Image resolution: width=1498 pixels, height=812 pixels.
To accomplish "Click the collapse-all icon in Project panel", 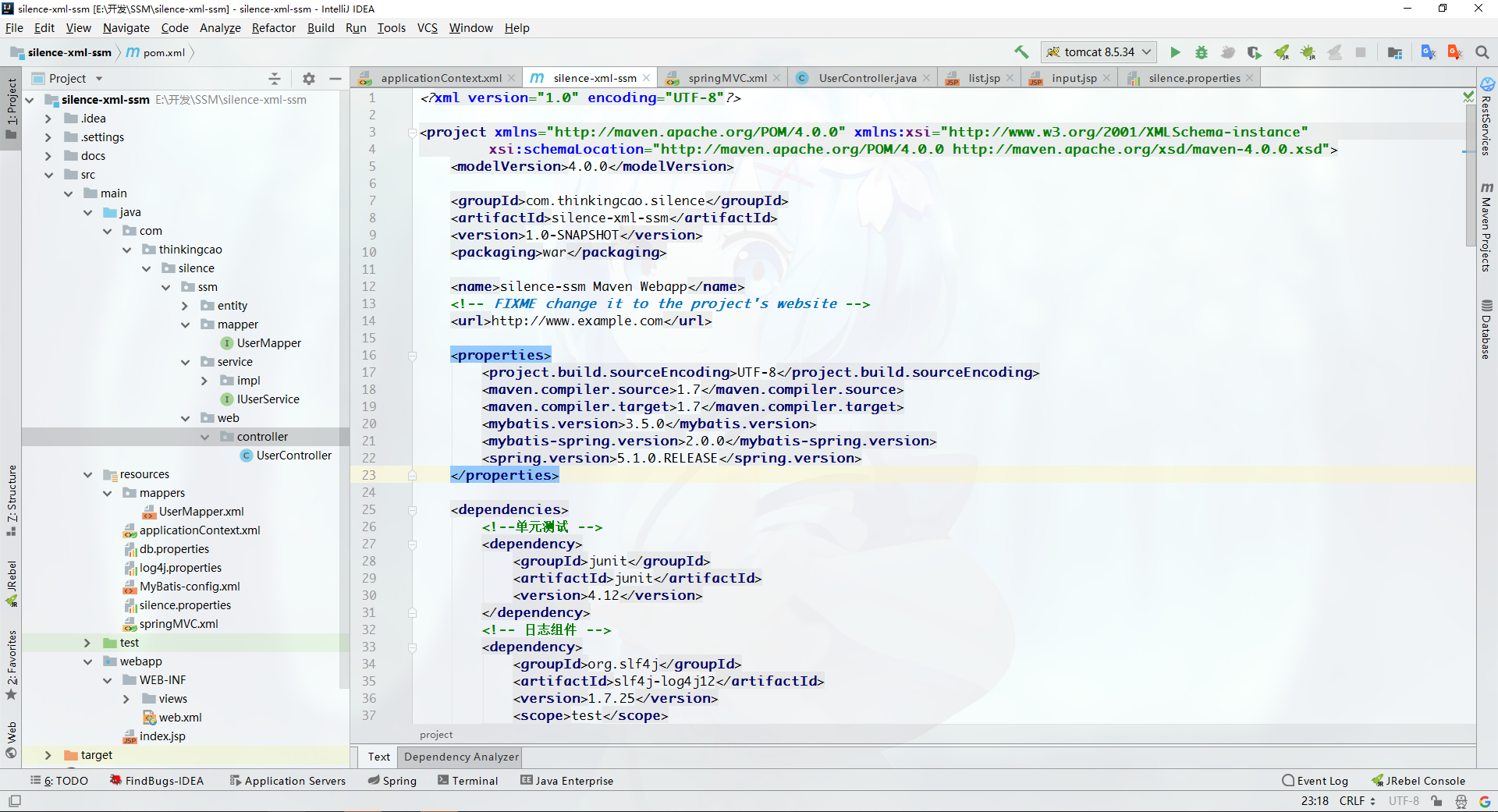I will pyautogui.click(x=275, y=79).
